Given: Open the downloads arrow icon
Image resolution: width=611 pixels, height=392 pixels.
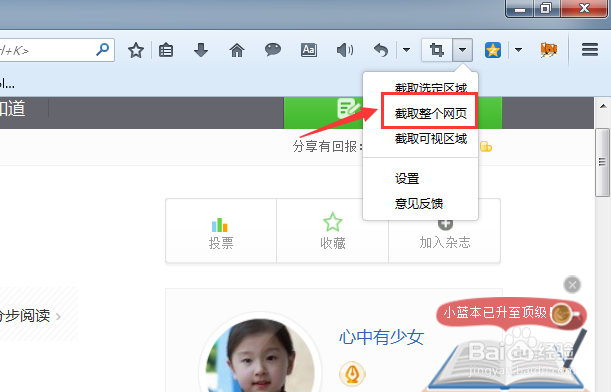Looking at the screenshot, I should (x=201, y=50).
